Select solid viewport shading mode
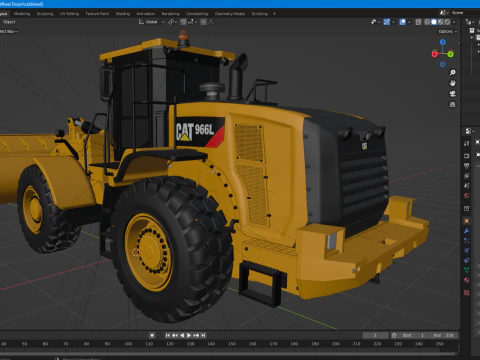 (x=434, y=22)
